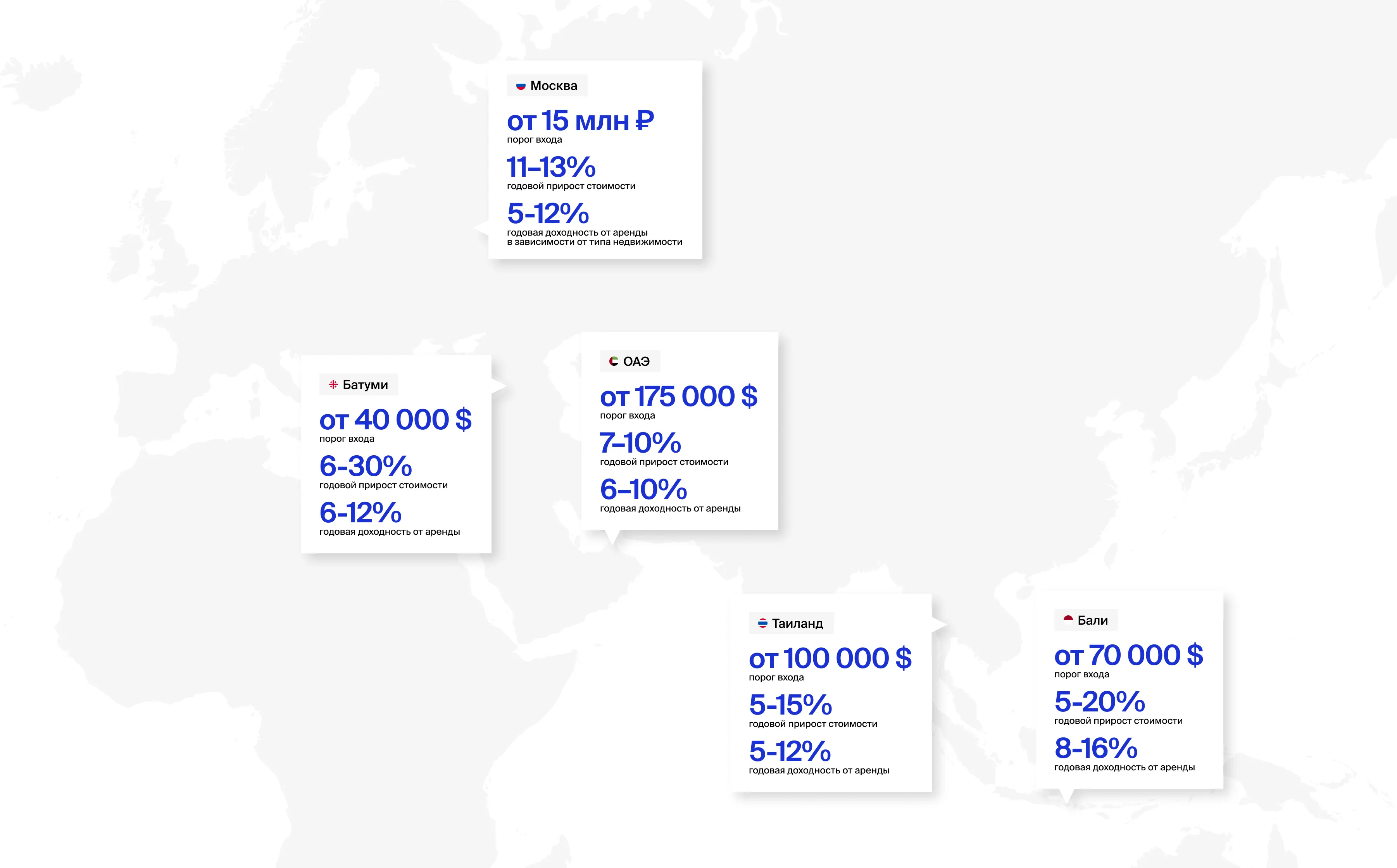The height and width of the screenshot is (868, 1397).
Task: Select the ОАЭ country label
Action: (636, 362)
